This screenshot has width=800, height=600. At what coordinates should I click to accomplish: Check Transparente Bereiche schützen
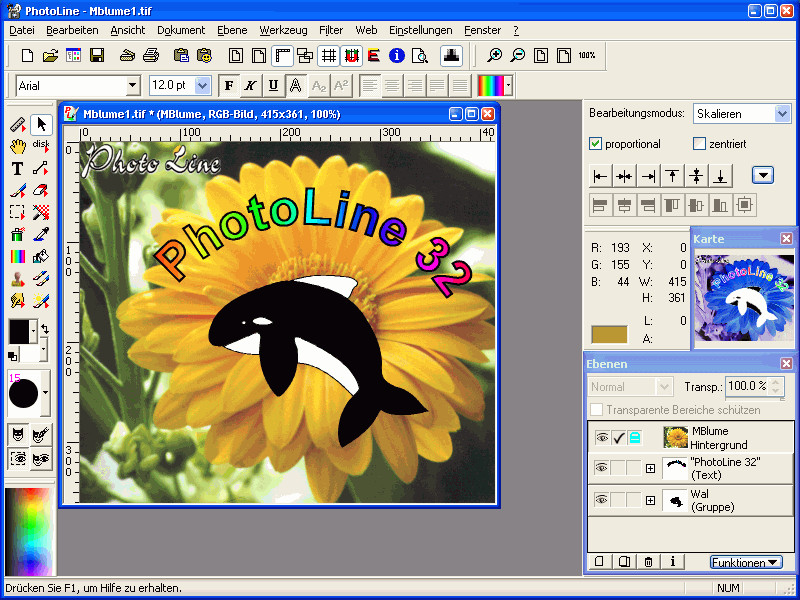tap(596, 410)
